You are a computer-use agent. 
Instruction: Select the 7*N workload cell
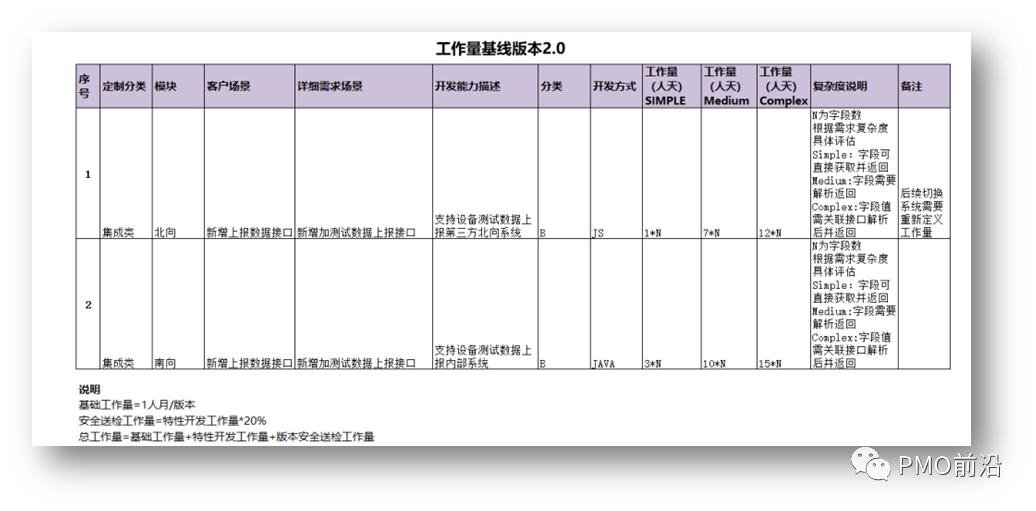click(729, 174)
